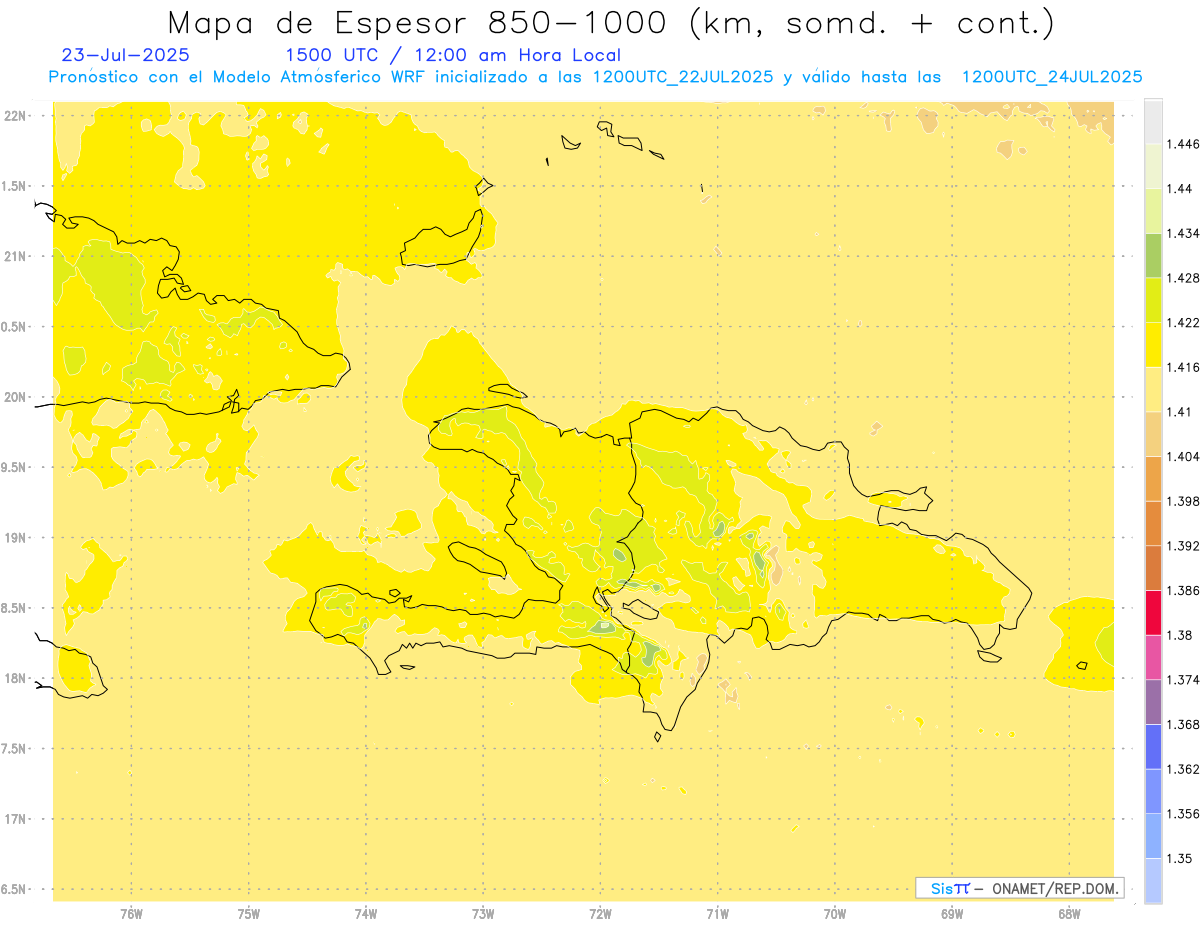1200x927 pixels.
Task: Click the '74W' longitude label
Action: (366, 914)
